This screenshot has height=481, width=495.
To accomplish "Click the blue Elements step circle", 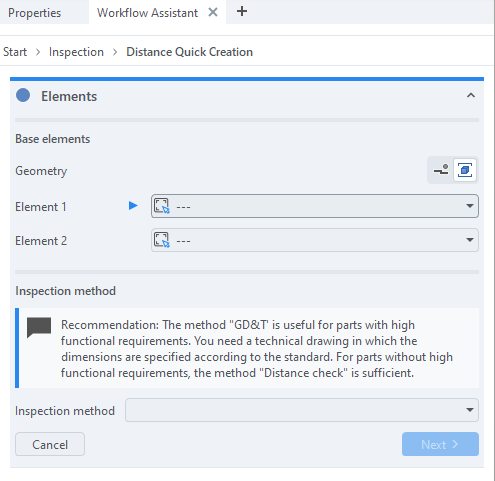I will pyautogui.click(x=23, y=95).
